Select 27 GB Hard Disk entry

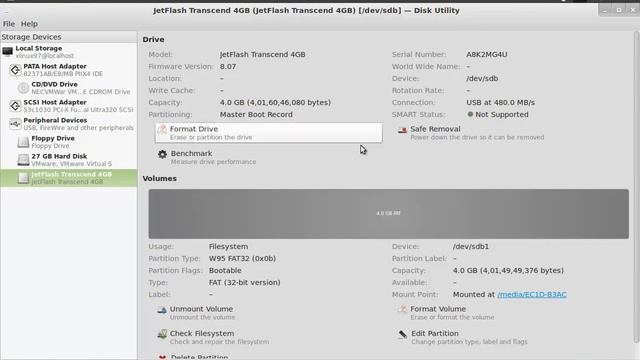pos(69,160)
